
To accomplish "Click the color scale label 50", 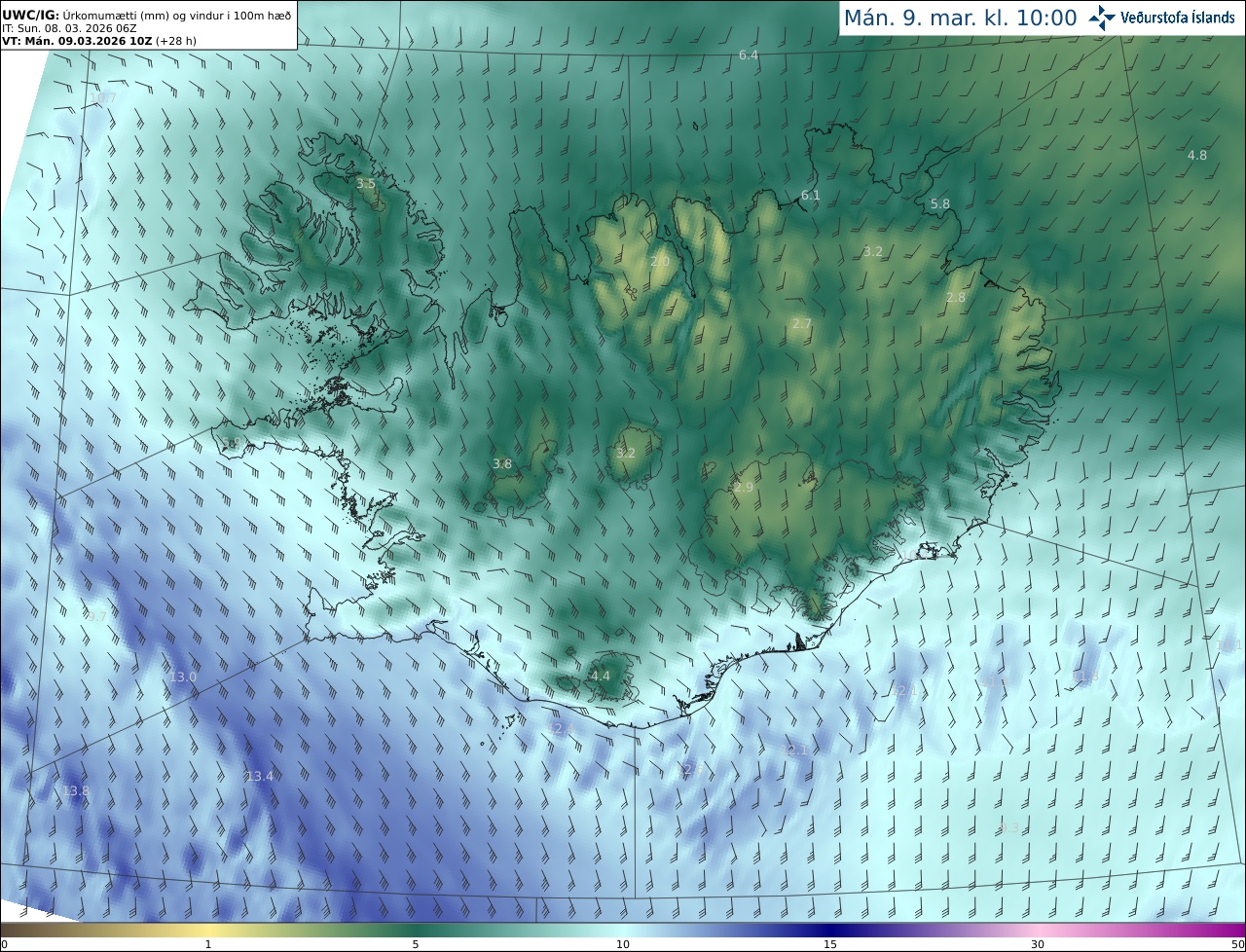I will tap(1237, 944).
